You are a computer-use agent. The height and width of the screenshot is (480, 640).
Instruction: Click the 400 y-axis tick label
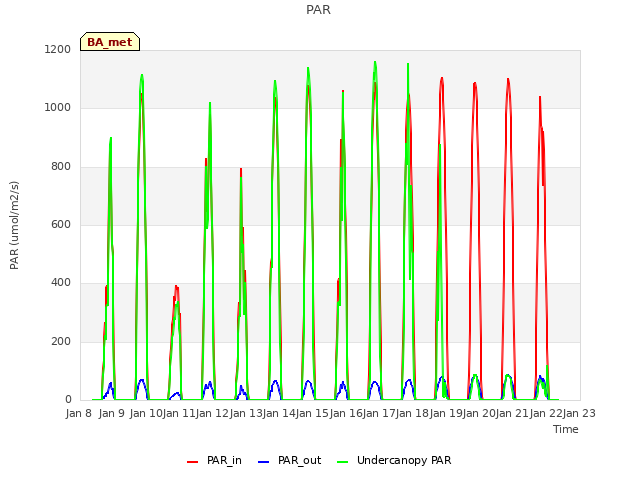61,282
